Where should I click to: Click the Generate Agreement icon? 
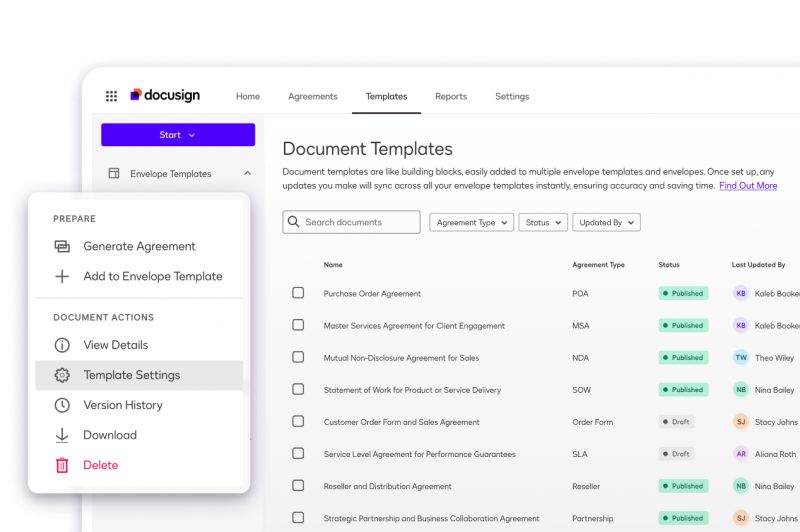pos(62,246)
